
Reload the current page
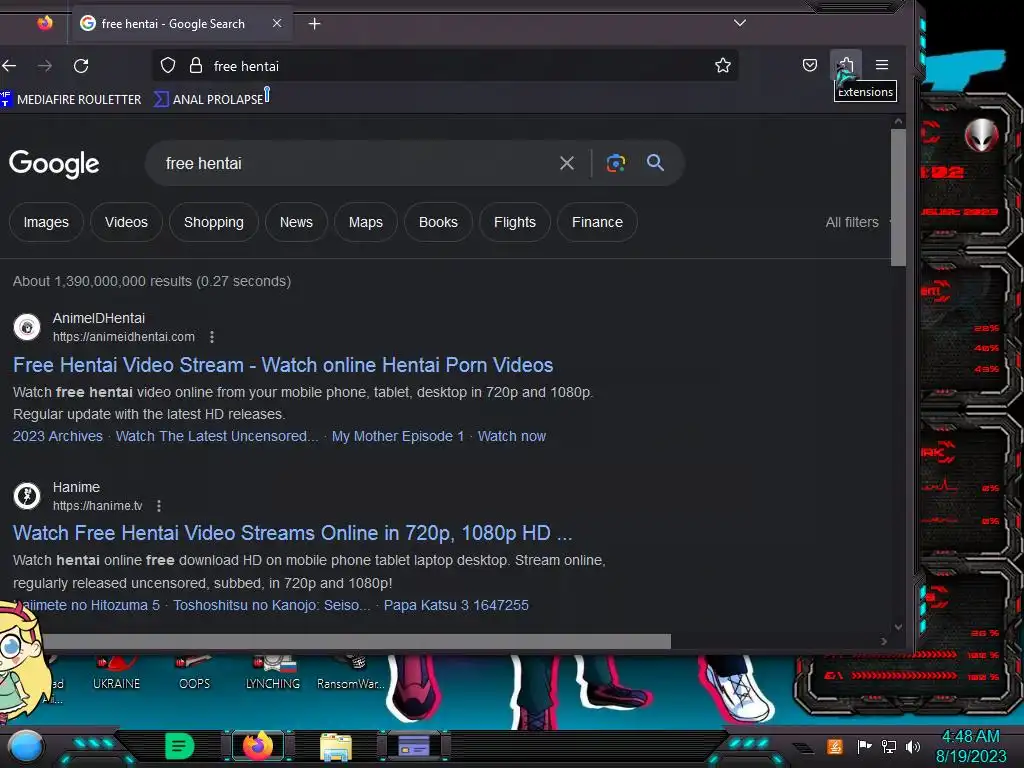[81, 65]
